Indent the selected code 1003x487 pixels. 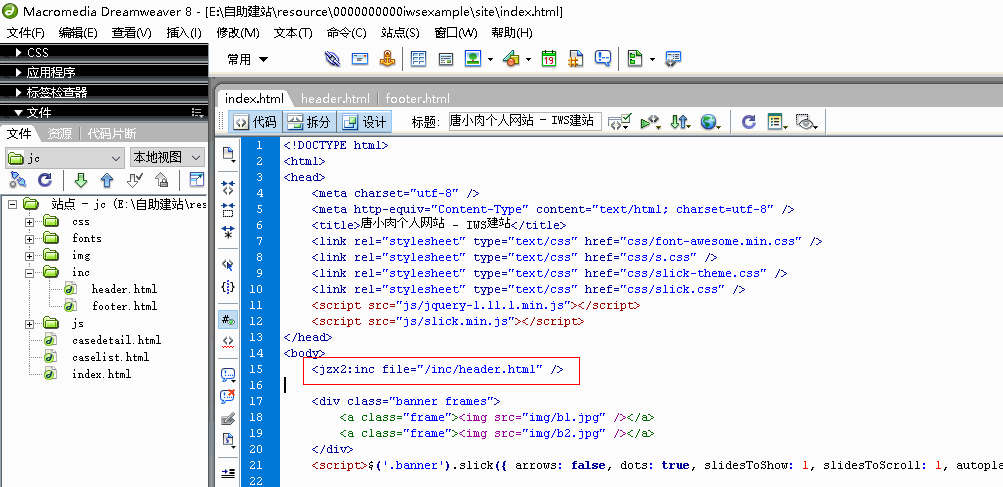tap(228, 473)
